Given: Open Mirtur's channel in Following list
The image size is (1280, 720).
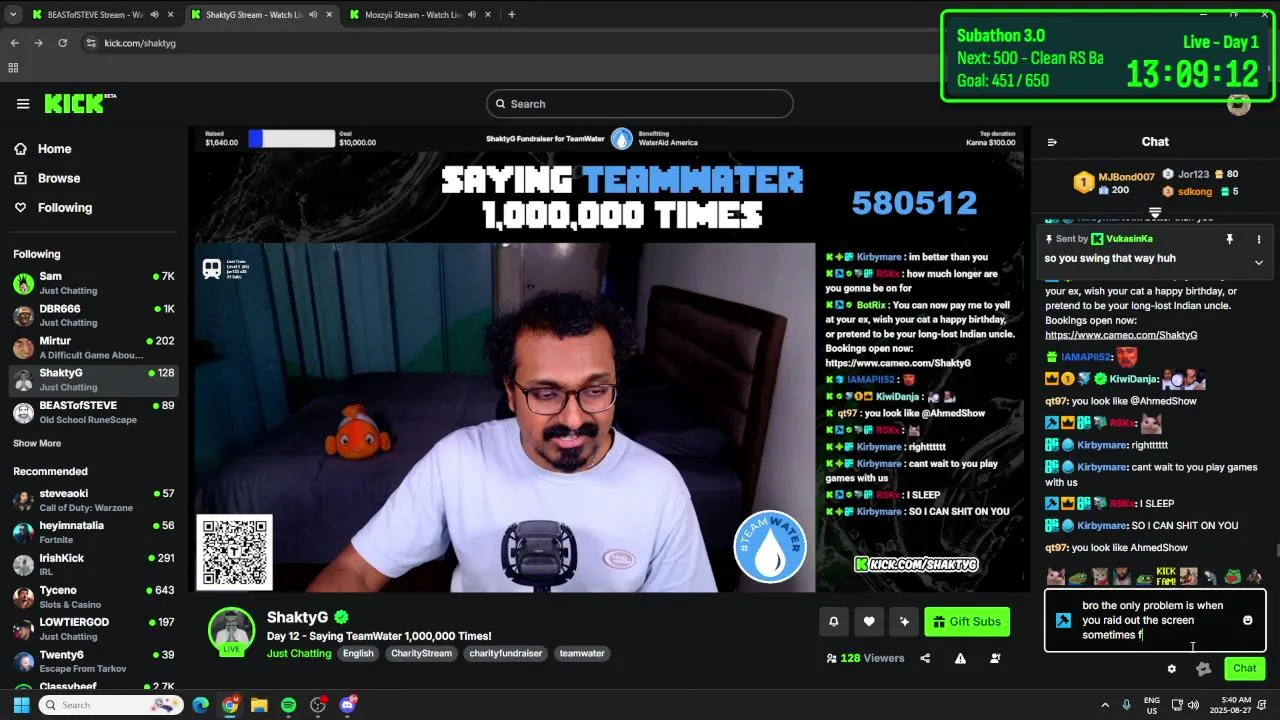Looking at the screenshot, I should [94, 348].
